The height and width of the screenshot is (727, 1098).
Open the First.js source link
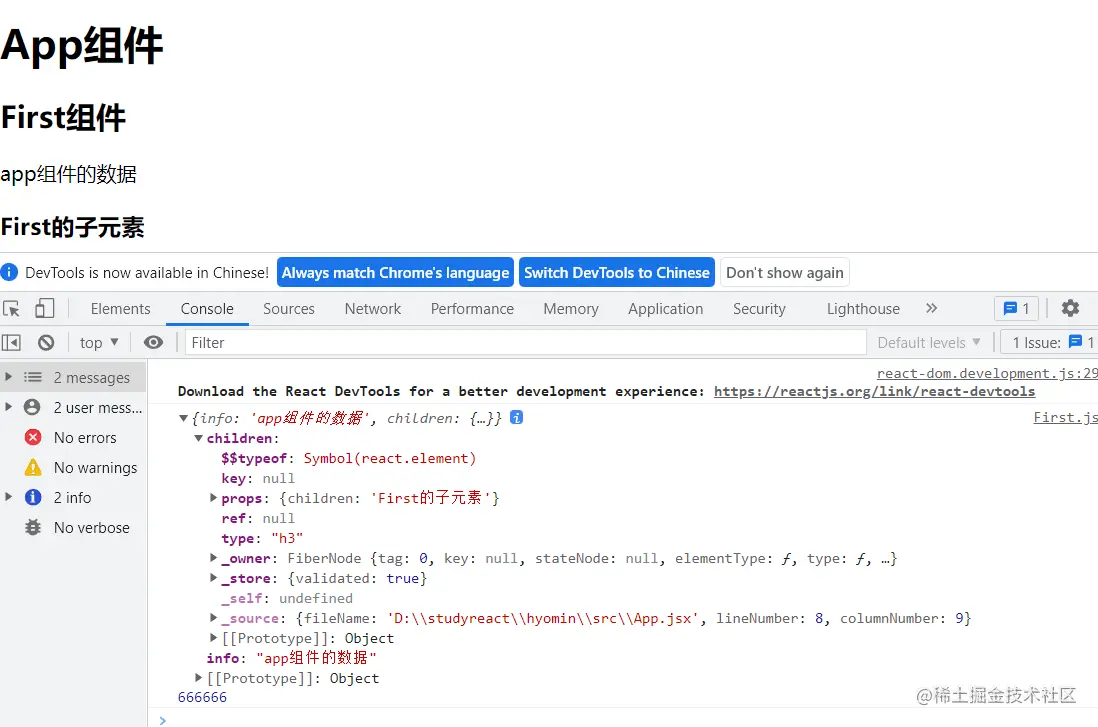tap(1066, 417)
